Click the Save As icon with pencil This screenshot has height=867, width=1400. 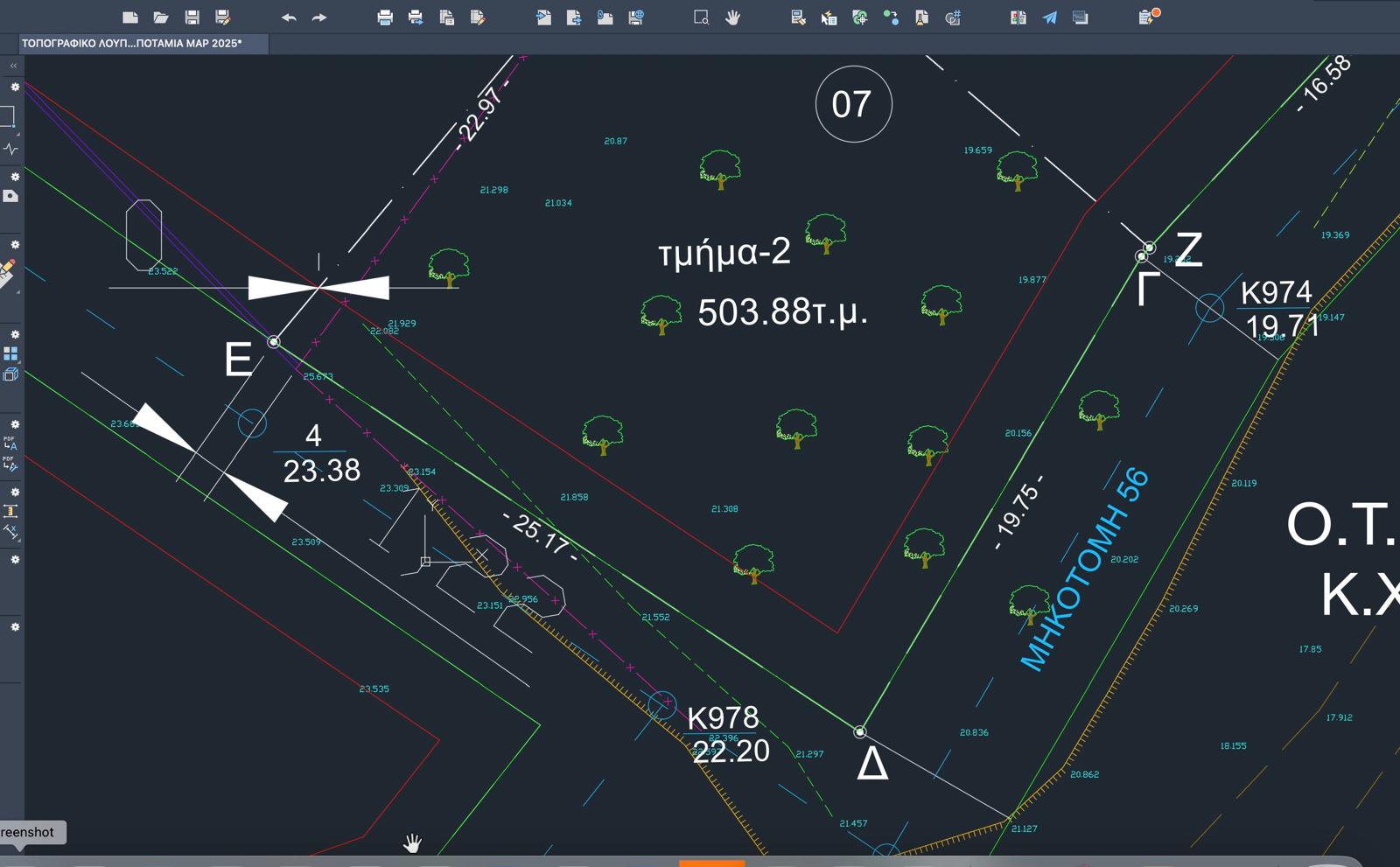223,17
